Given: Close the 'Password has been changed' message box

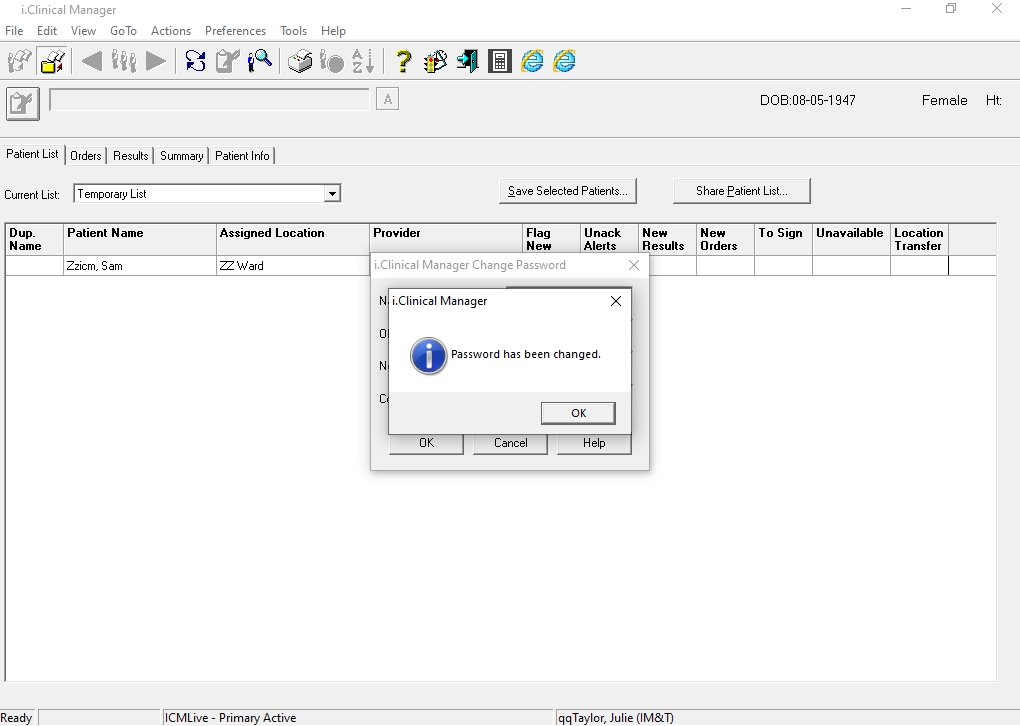Looking at the screenshot, I should click(615, 301).
